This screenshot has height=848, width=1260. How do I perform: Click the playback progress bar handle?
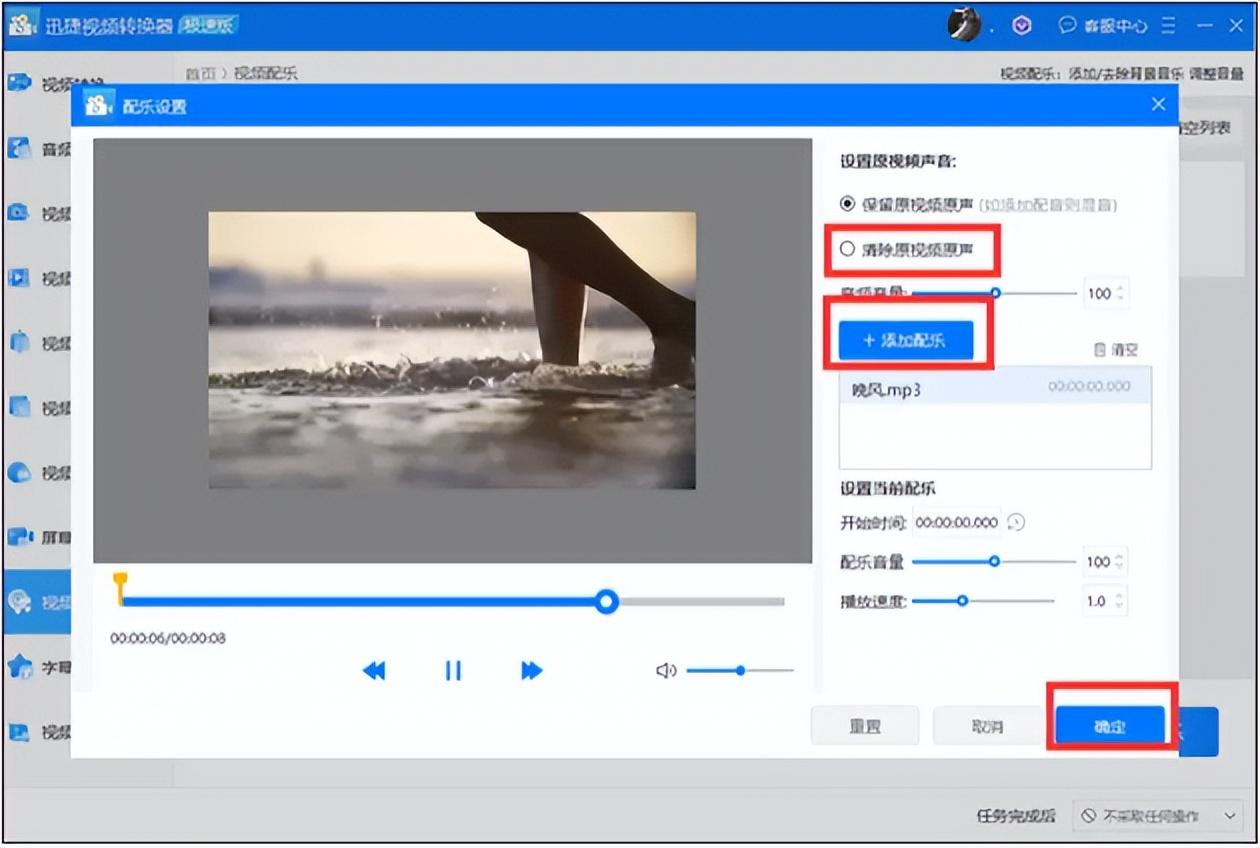606,602
